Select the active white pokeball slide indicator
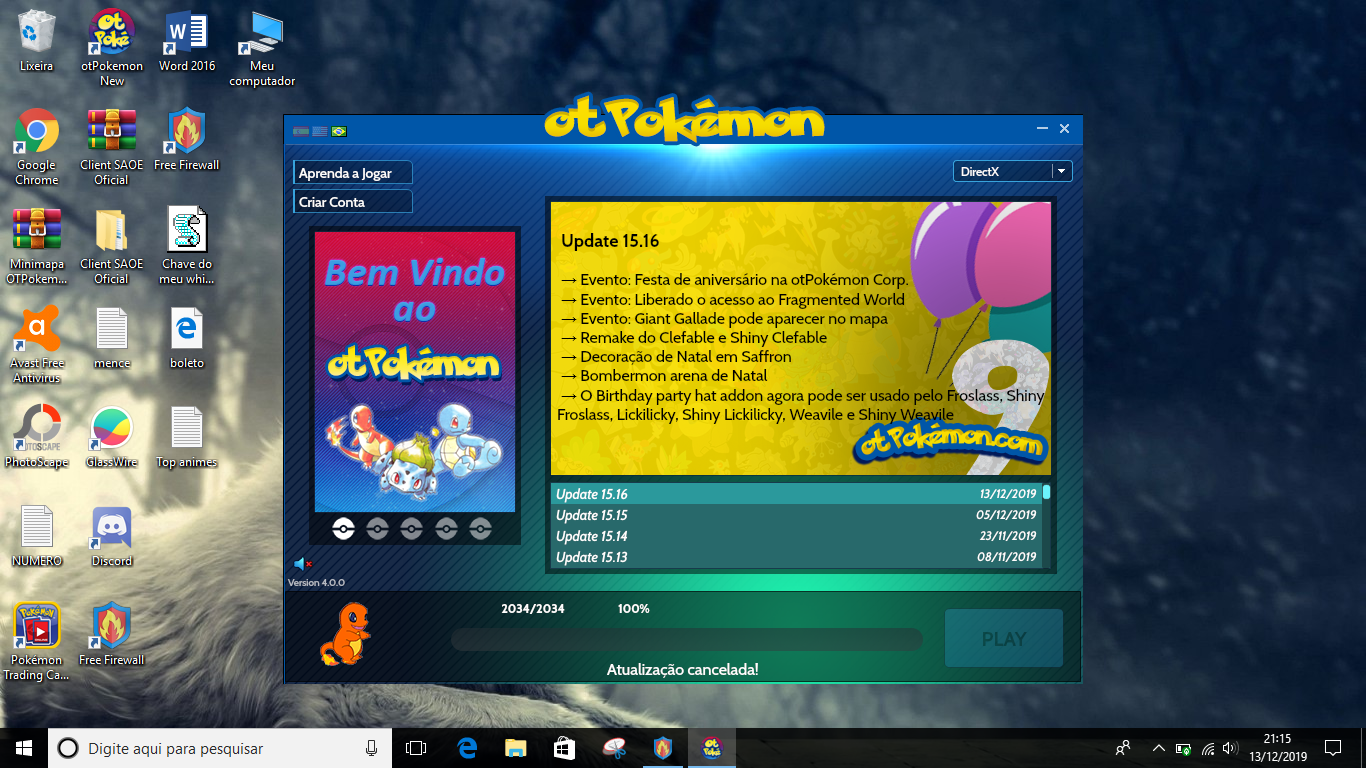1366x768 pixels. click(343, 528)
